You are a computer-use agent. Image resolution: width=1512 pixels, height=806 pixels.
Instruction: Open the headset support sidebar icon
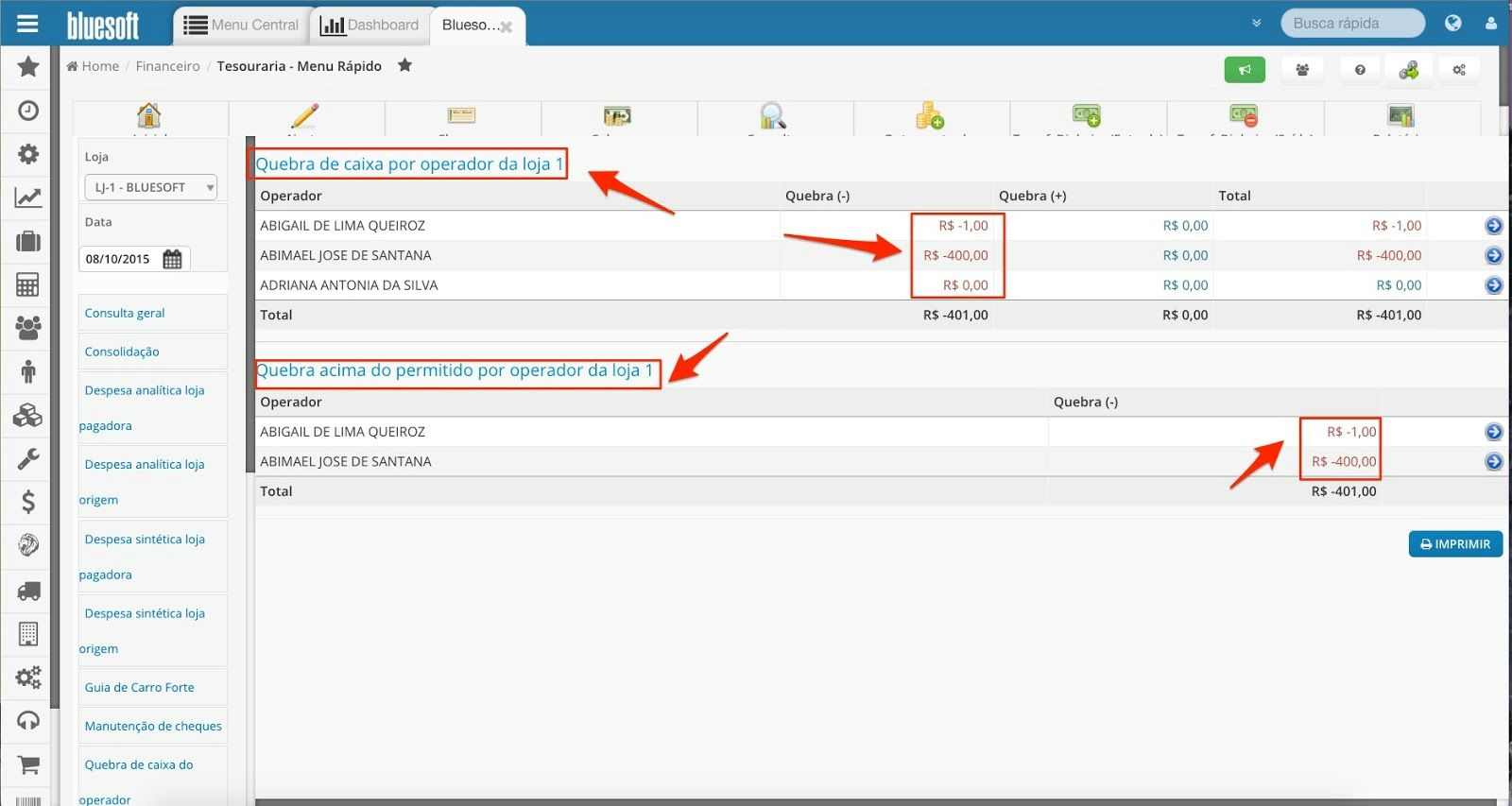click(28, 721)
